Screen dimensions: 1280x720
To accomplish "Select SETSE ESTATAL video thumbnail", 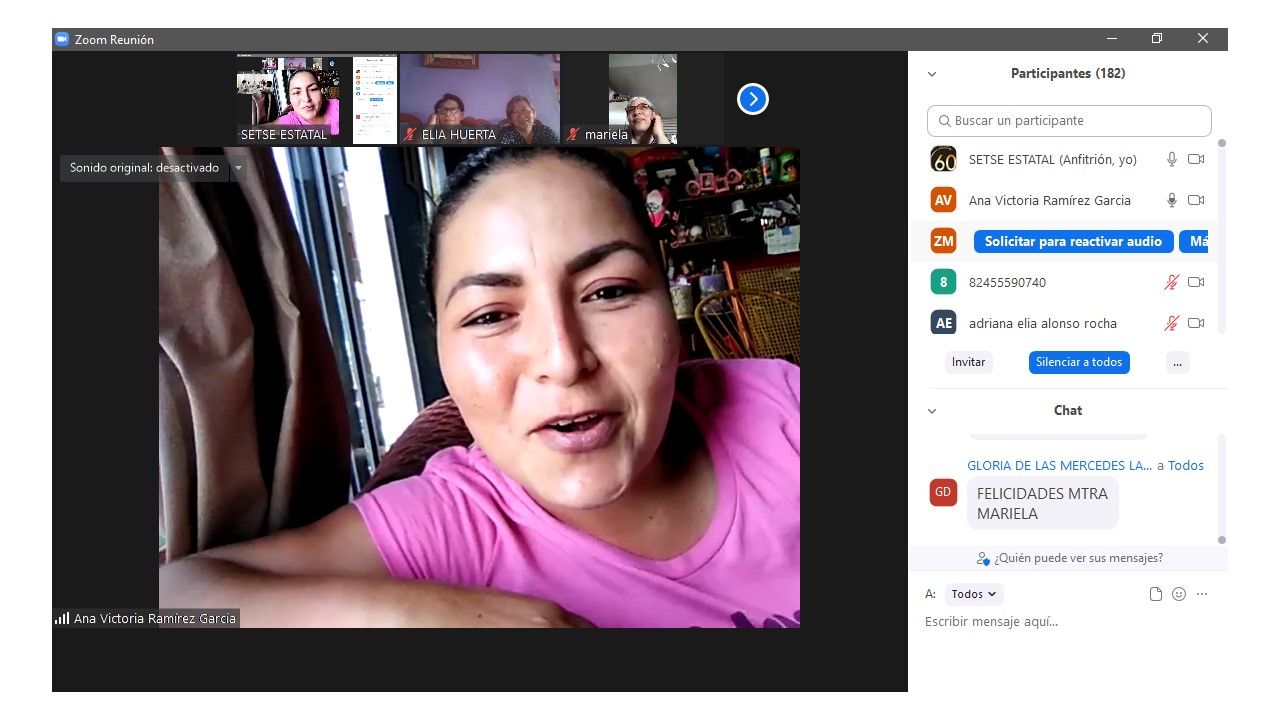I will 317,99.
